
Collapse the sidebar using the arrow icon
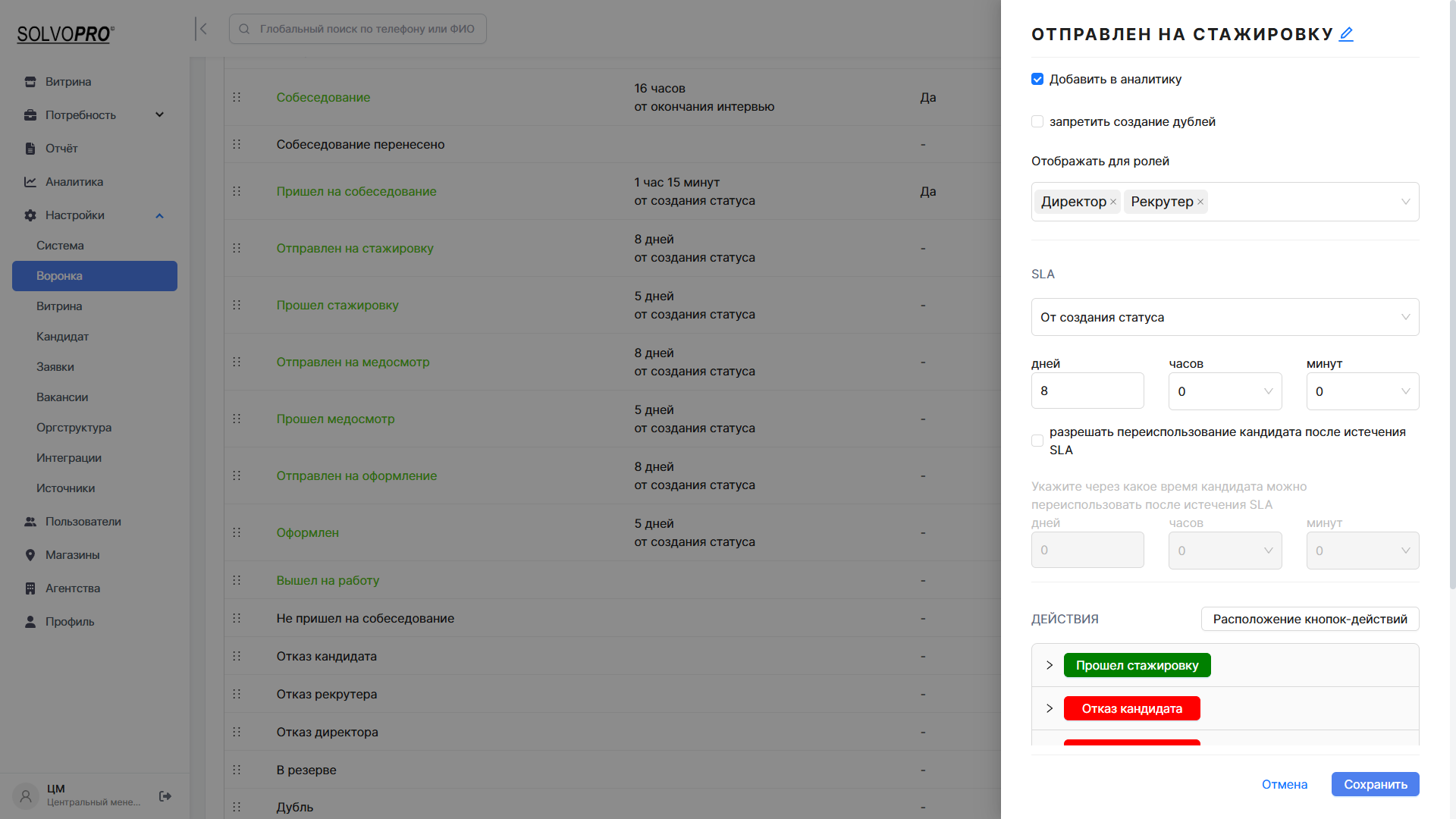202,28
